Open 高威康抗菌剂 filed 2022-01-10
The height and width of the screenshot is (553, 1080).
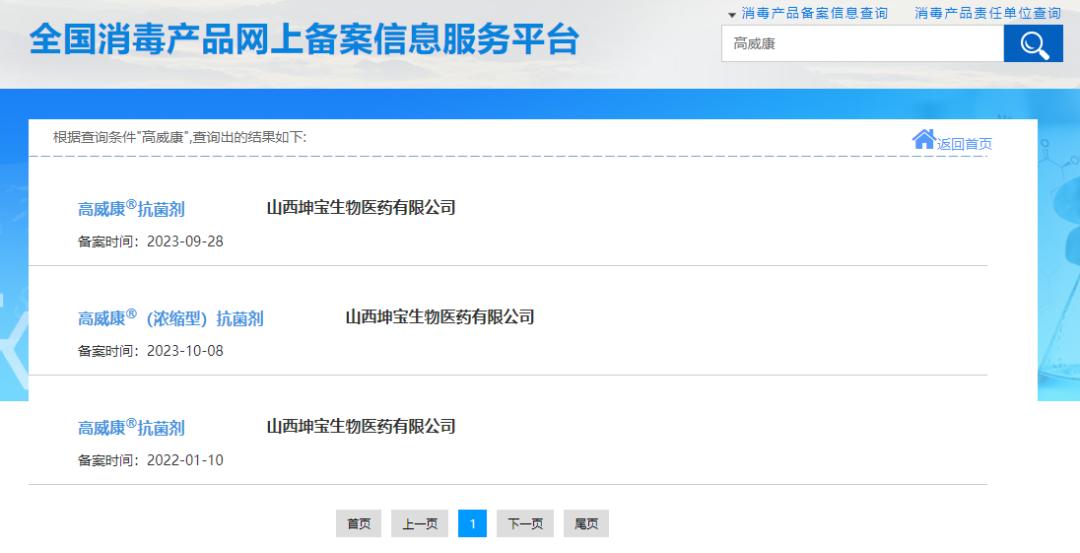click(x=131, y=427)
